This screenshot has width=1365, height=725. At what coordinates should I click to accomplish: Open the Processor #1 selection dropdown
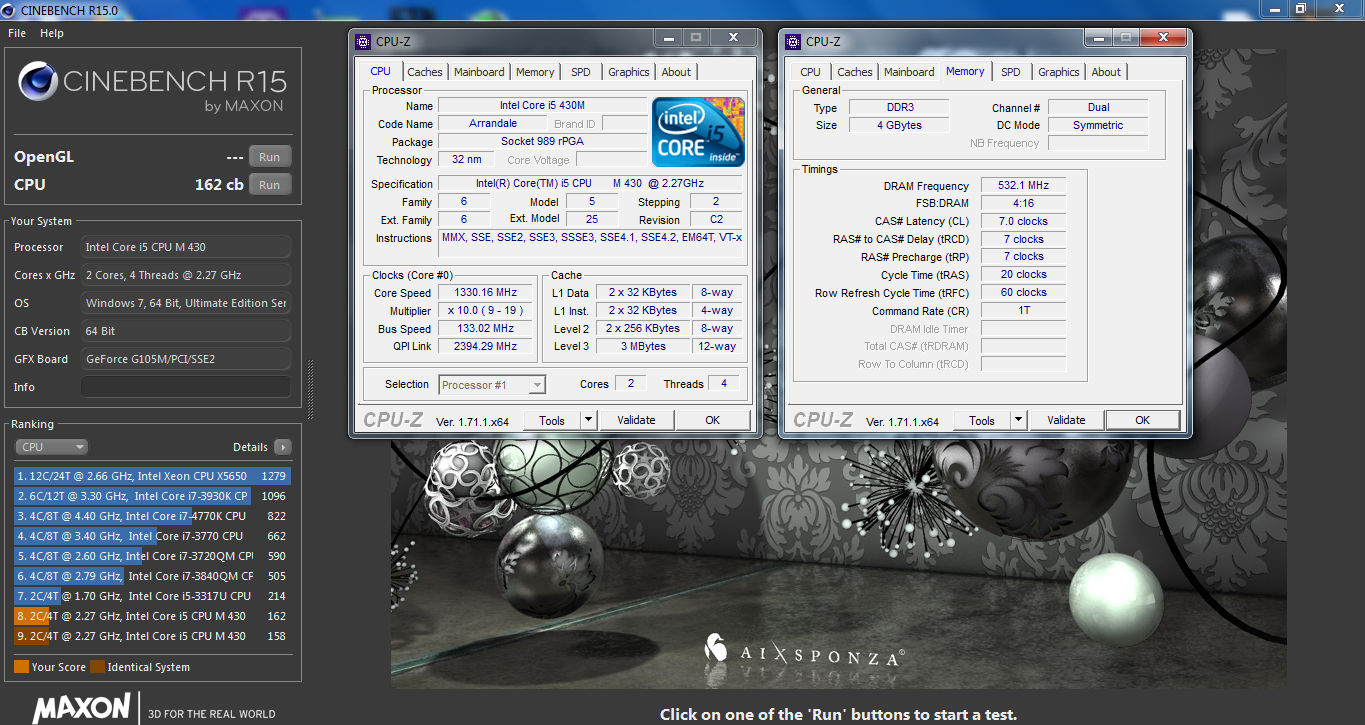pyautogui.click(x=492, y=384)
